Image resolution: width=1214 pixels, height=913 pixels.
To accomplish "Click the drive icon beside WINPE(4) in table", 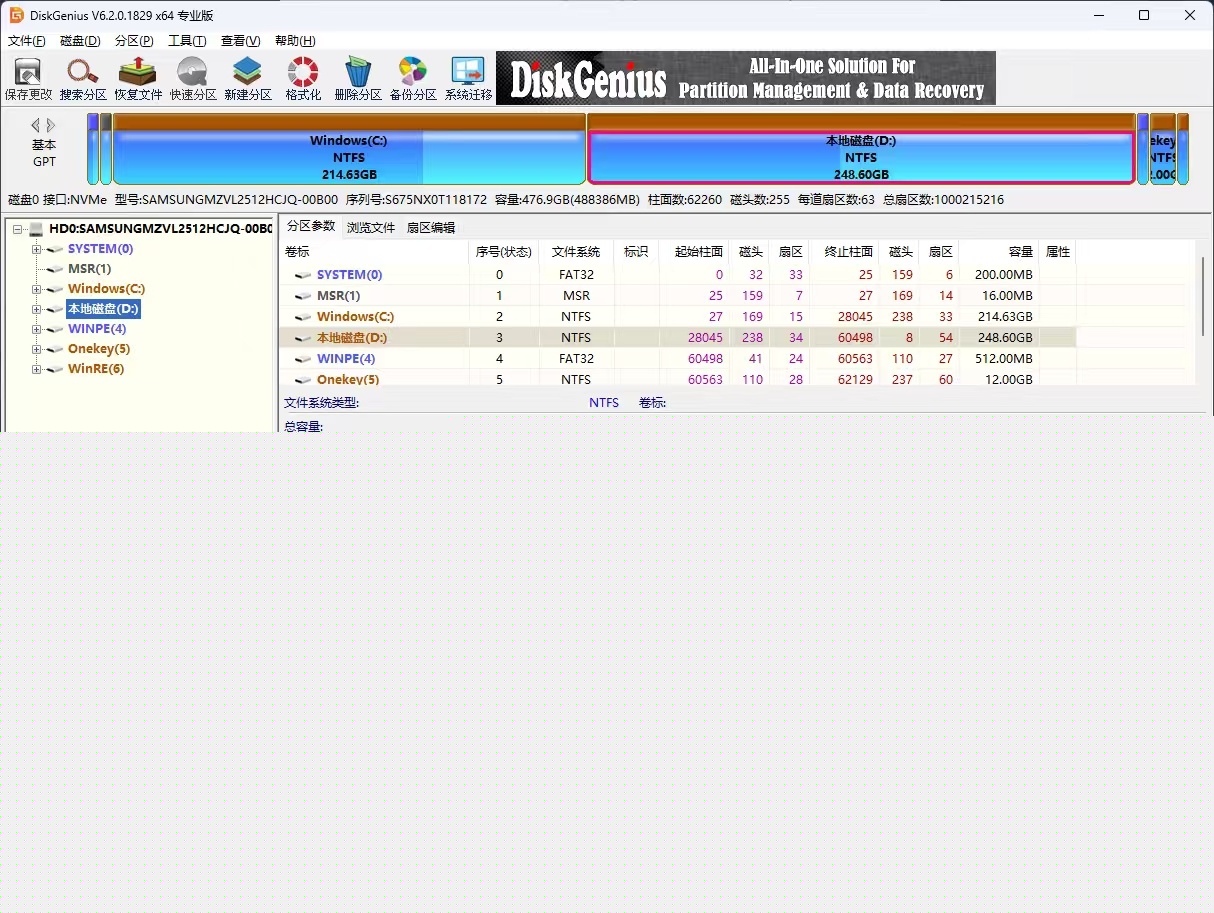I will [x=303, y=359].
